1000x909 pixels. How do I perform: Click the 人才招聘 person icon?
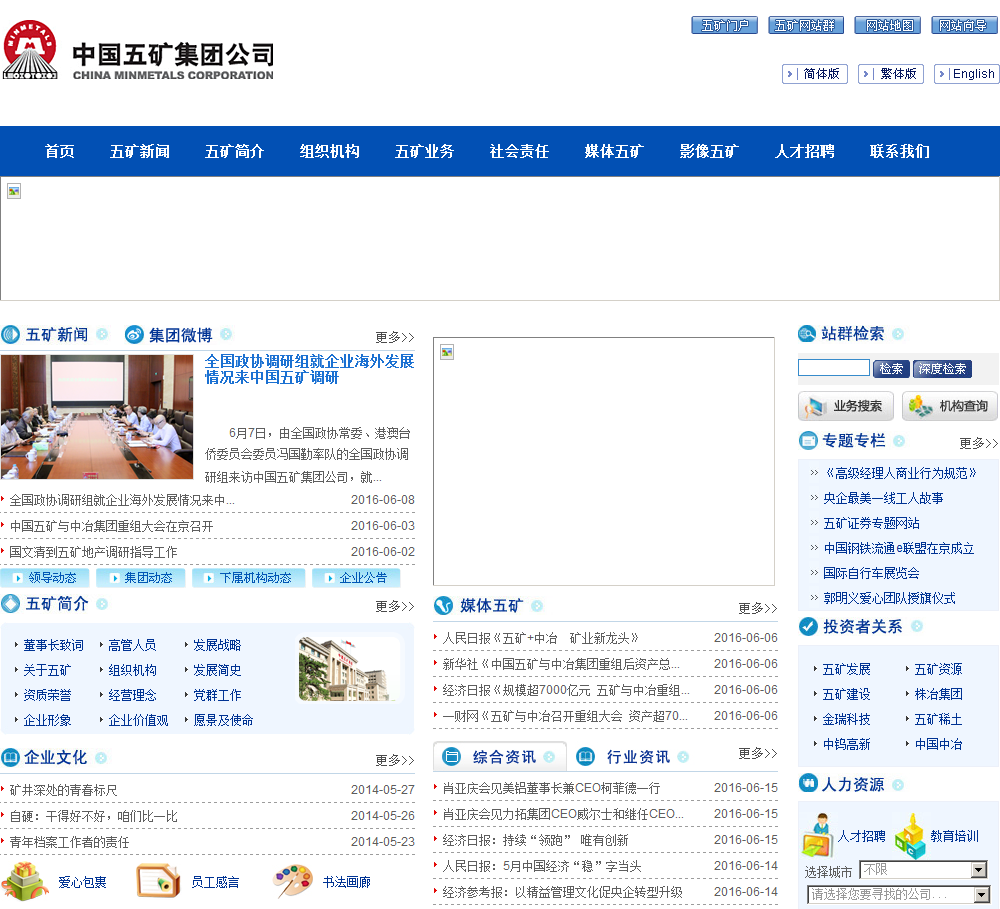point(818,835)
